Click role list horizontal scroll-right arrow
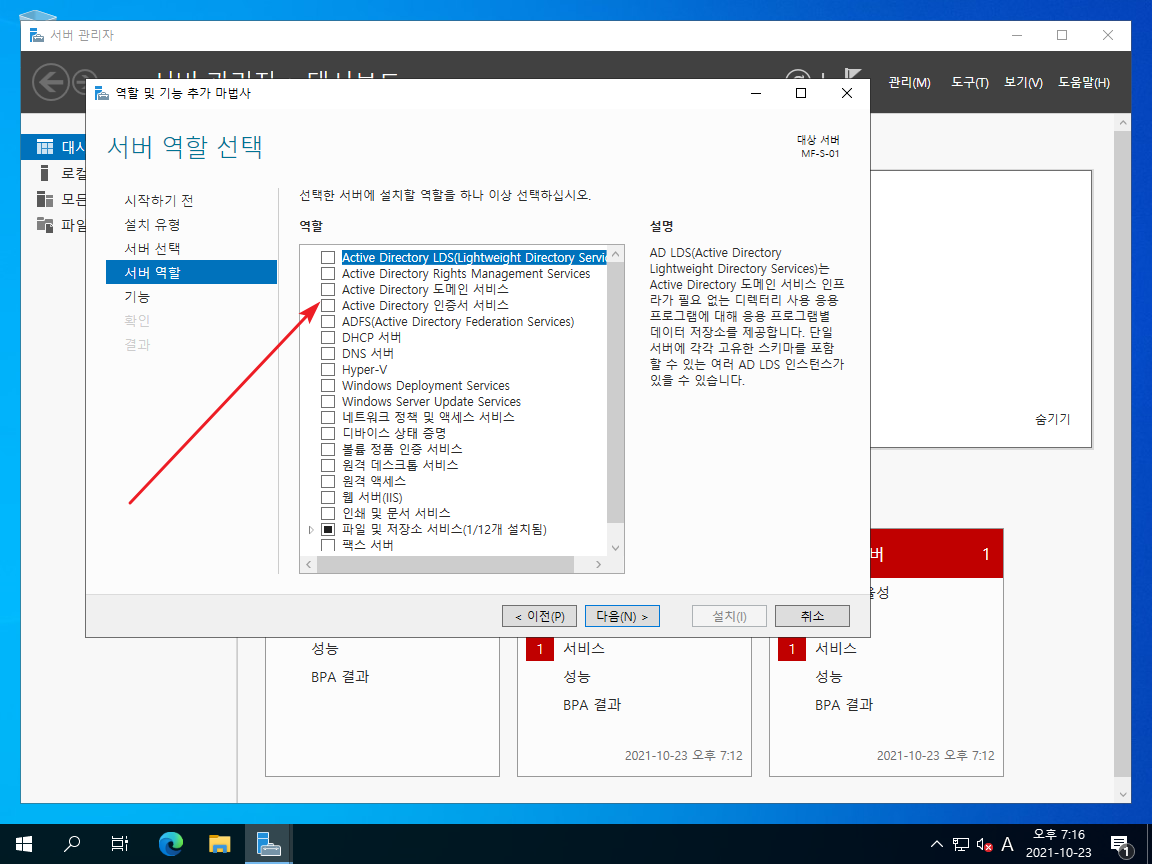The width and height of the screenshot is (1152, 864). tap(599, 564)
